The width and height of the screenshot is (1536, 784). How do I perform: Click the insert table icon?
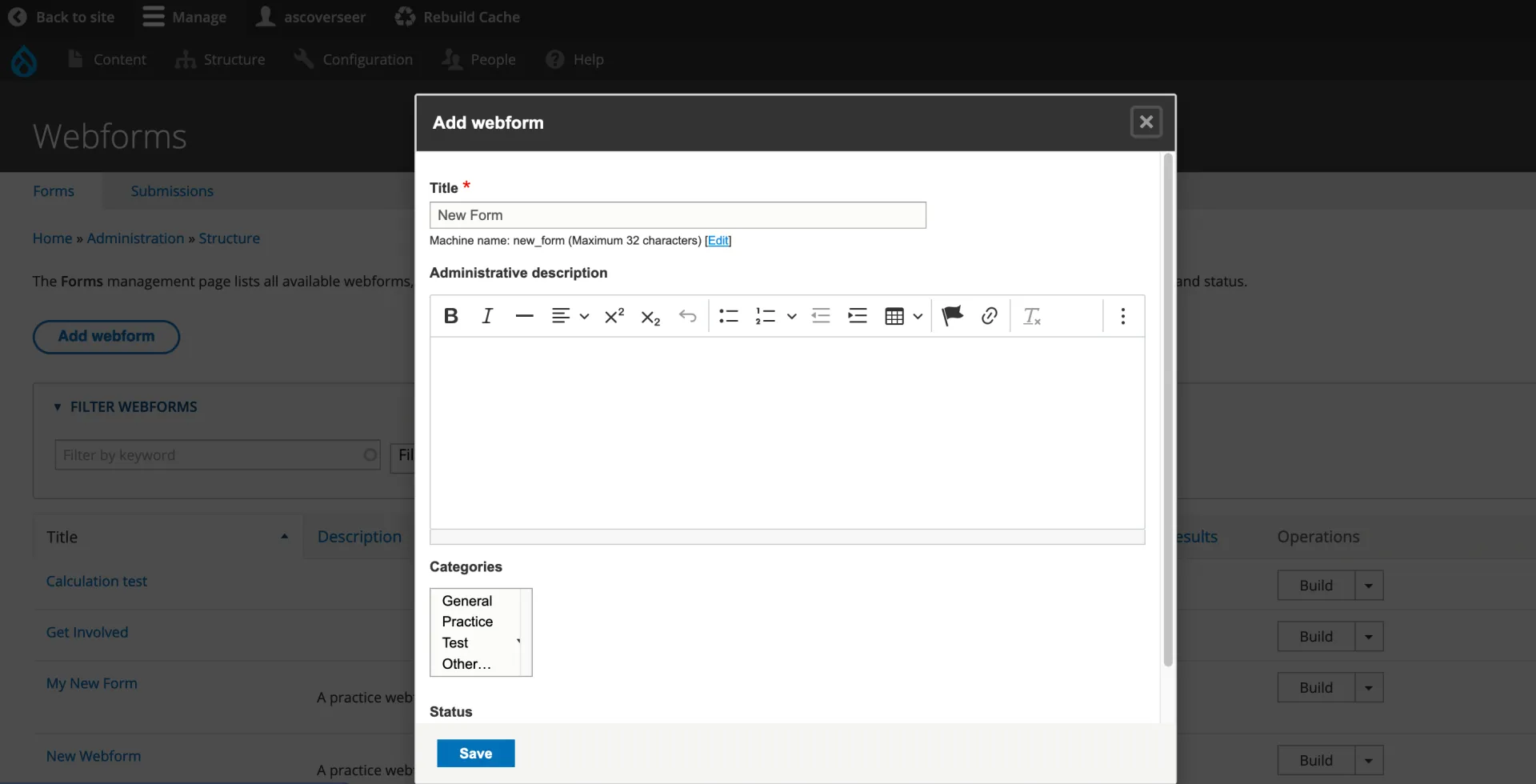(x=894, y=316)
